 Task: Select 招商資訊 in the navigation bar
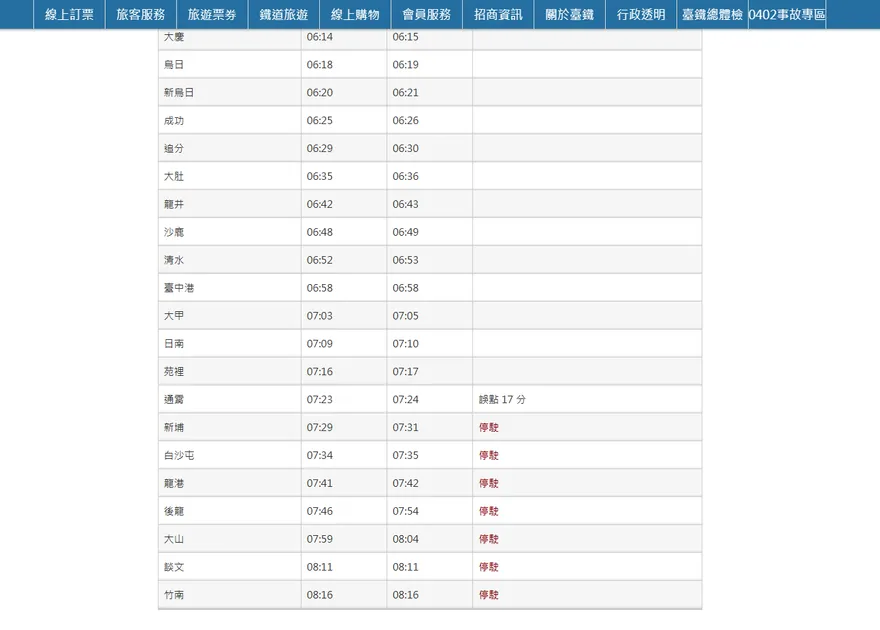click(x=498, y=15)
